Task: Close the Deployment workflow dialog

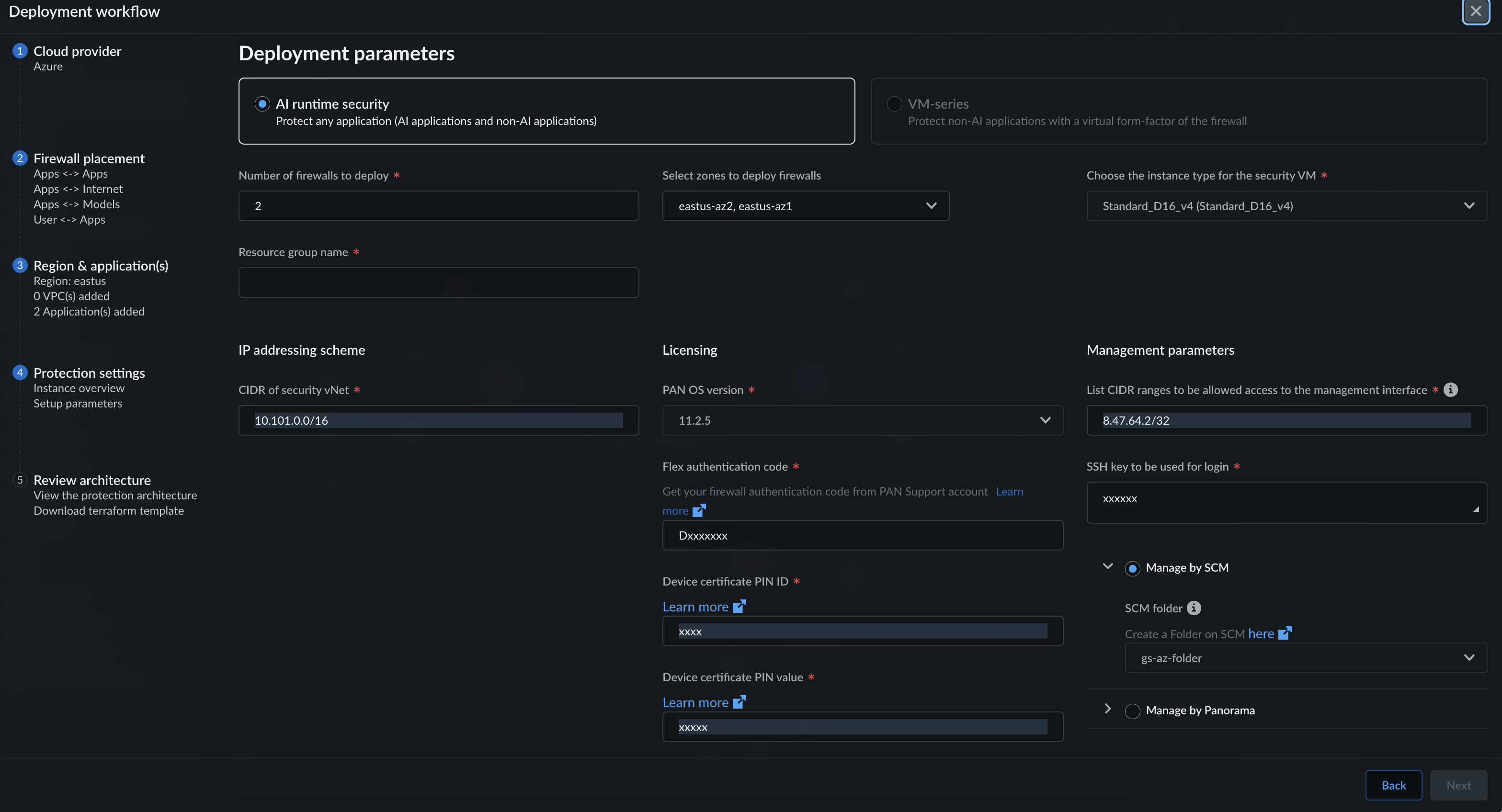Action: pos(1475,11)
